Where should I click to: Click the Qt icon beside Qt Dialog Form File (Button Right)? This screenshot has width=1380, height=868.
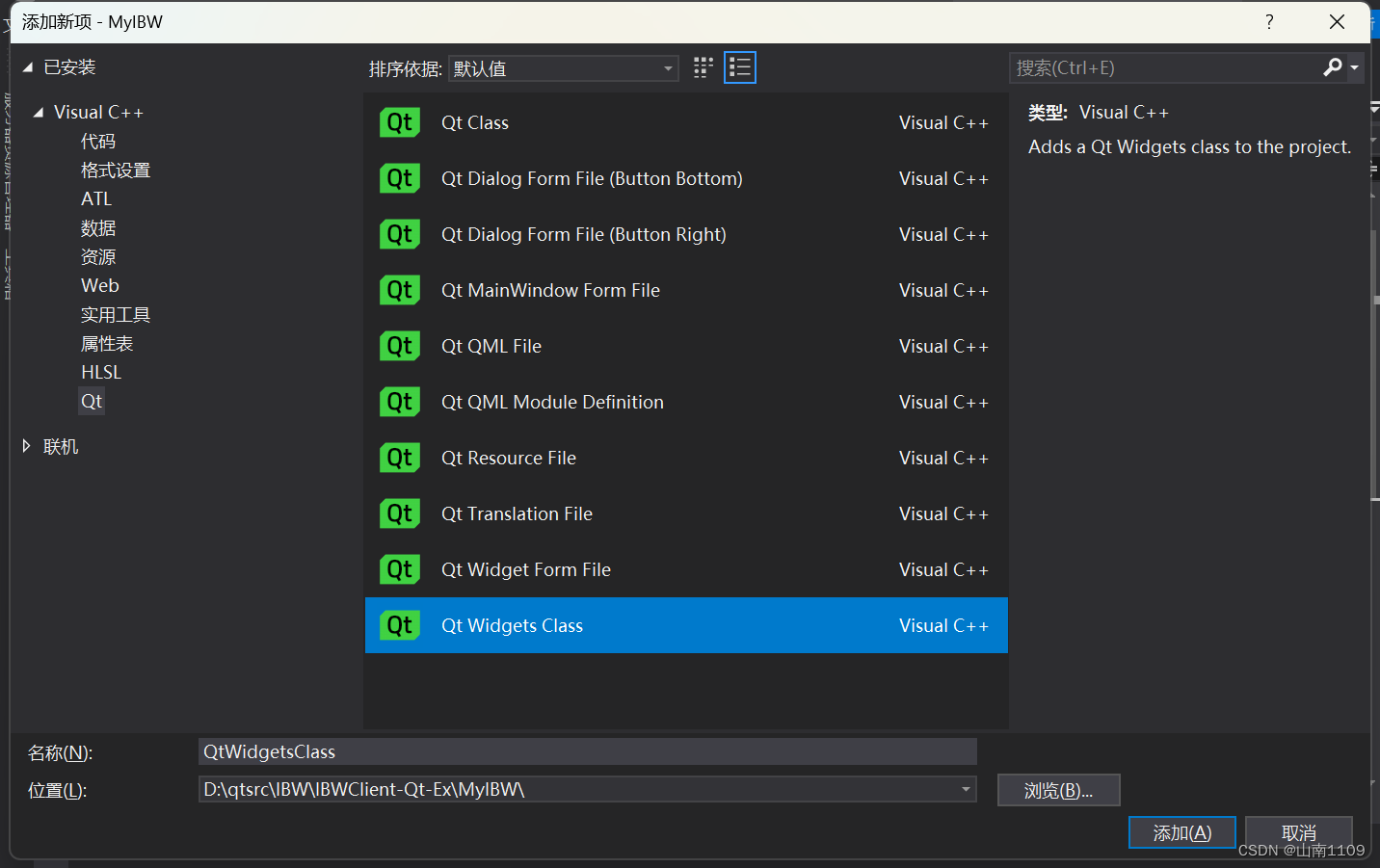click(x=400, y=234)
